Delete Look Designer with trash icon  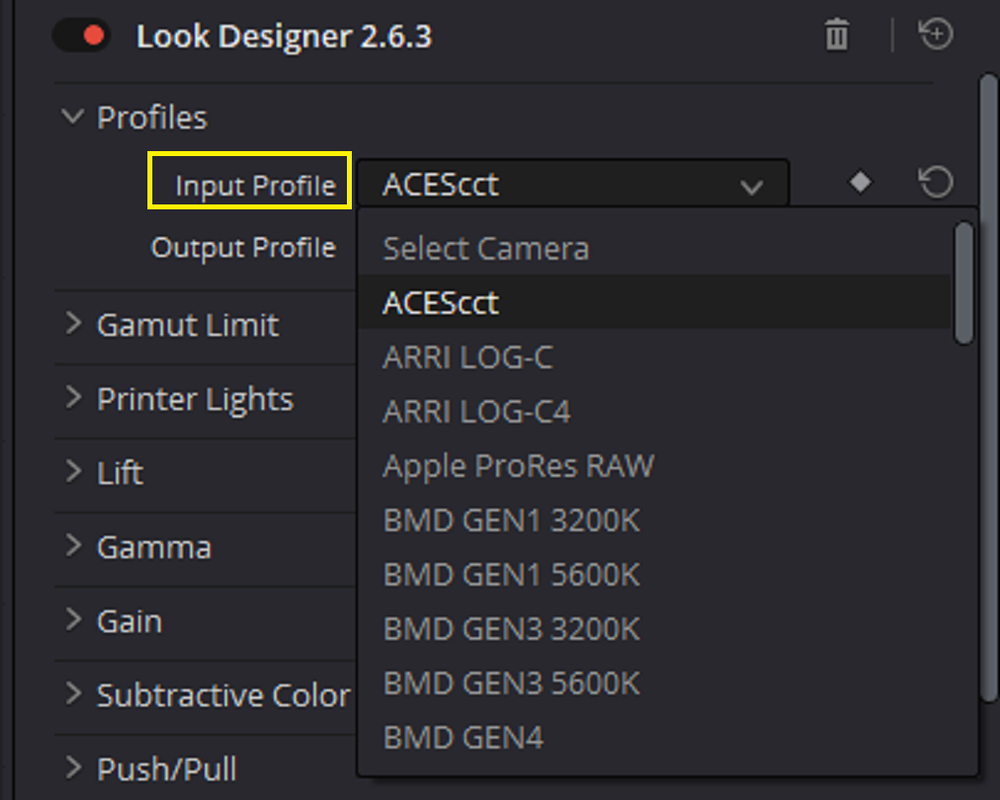837,34
